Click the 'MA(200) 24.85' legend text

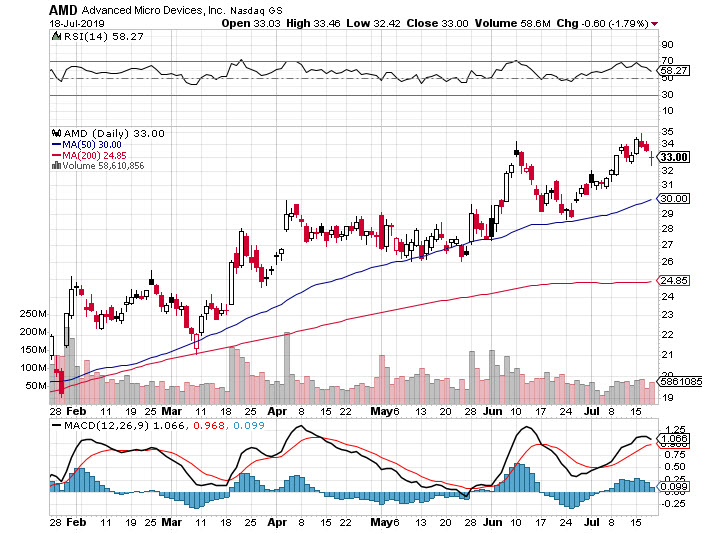(94, 155)
